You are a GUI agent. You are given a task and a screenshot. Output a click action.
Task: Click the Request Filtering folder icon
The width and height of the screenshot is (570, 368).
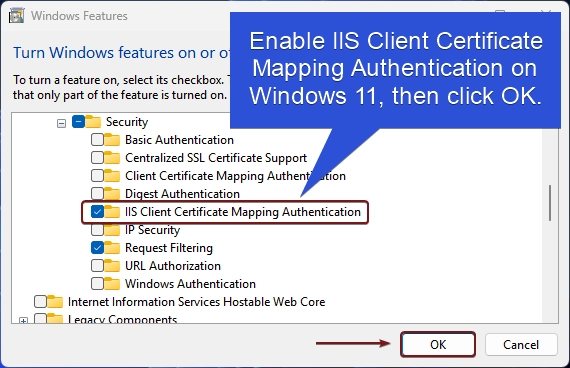click(x=112, y=248)
